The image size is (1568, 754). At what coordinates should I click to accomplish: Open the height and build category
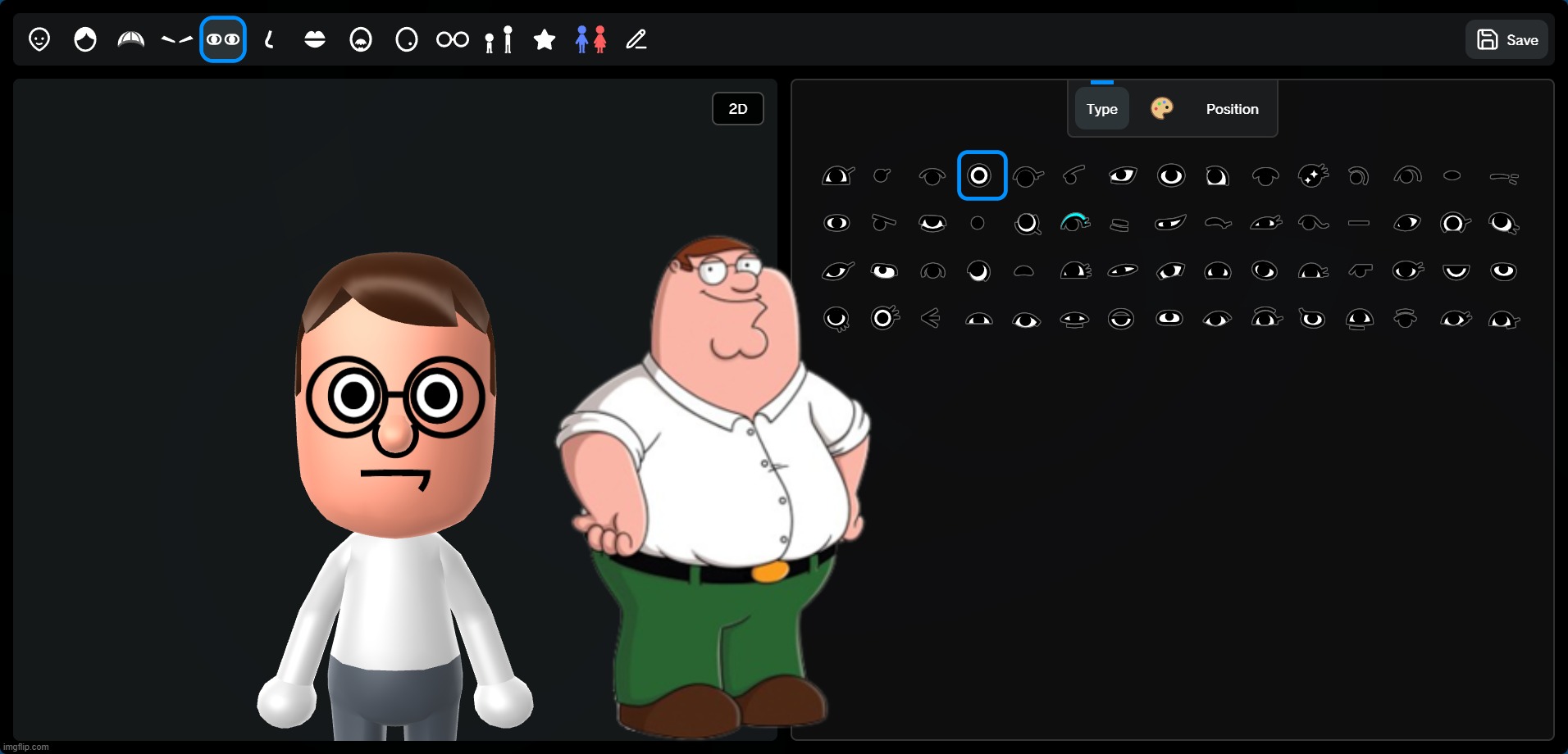499,39
